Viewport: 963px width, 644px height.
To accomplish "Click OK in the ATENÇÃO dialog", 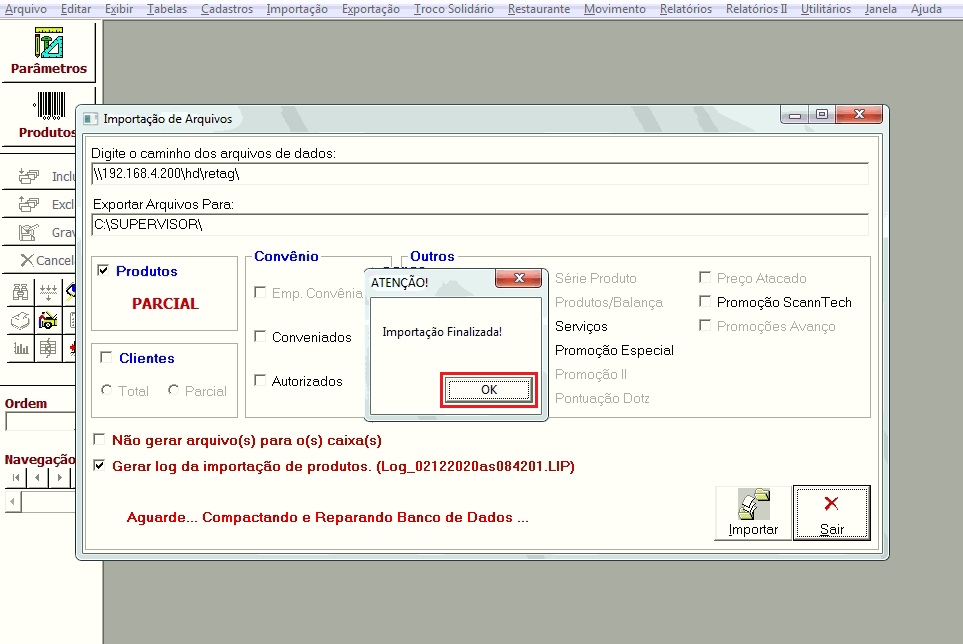I will [x=489, y=390].
